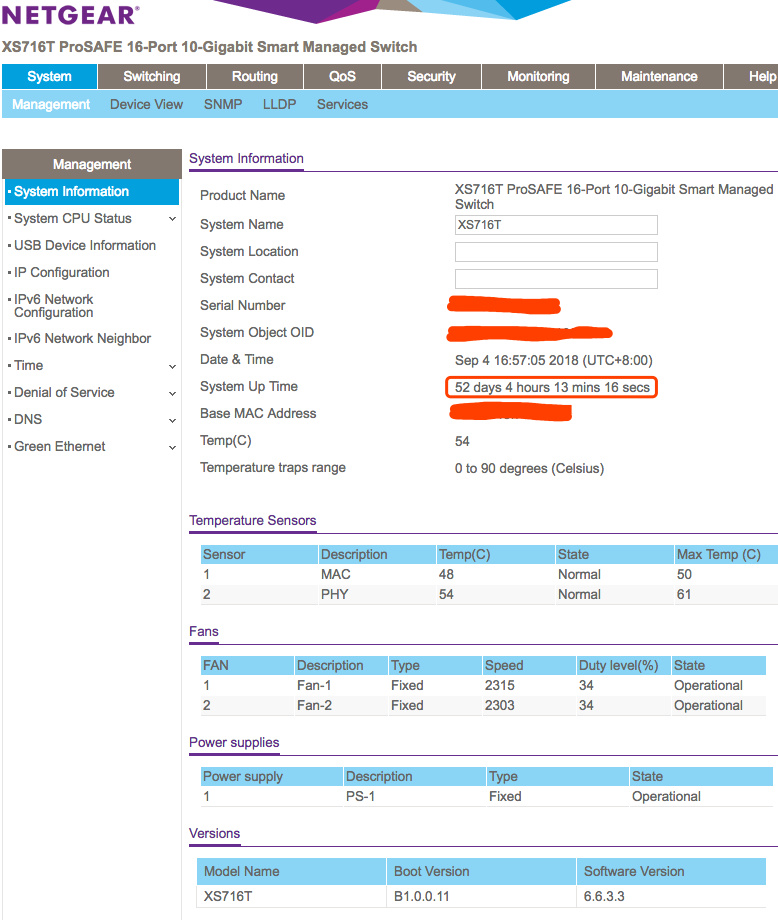Select the Management submenu item
Viewport: 778px width, 920px height.
tap(51, 104)
